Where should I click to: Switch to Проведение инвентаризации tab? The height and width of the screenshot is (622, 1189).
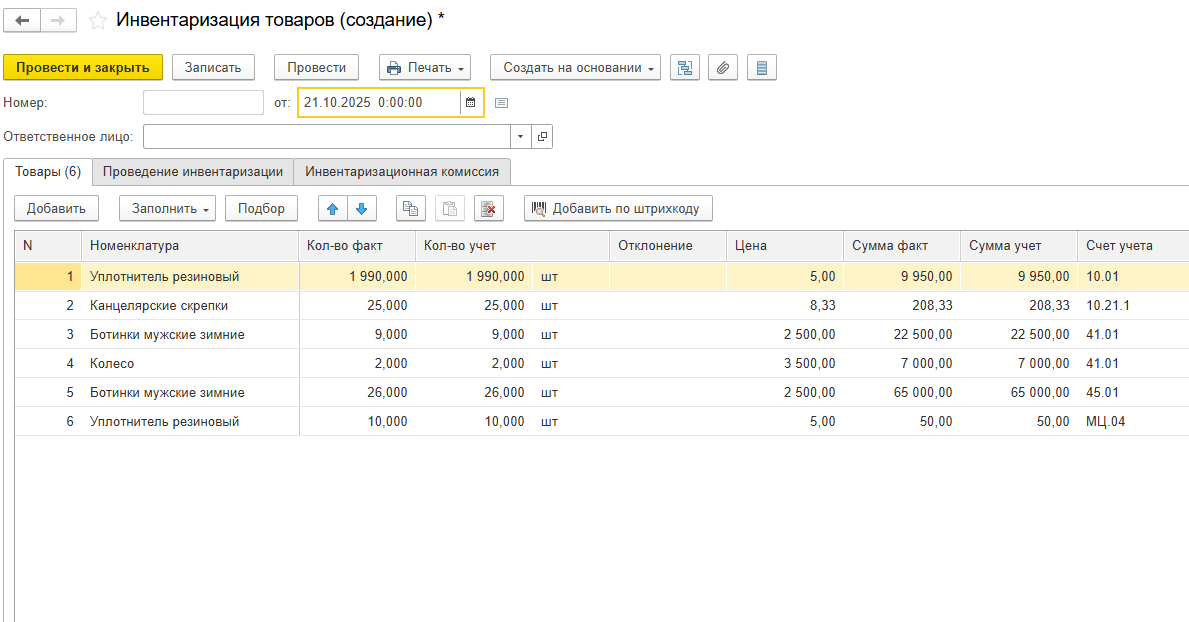click(x=193, y=172)
